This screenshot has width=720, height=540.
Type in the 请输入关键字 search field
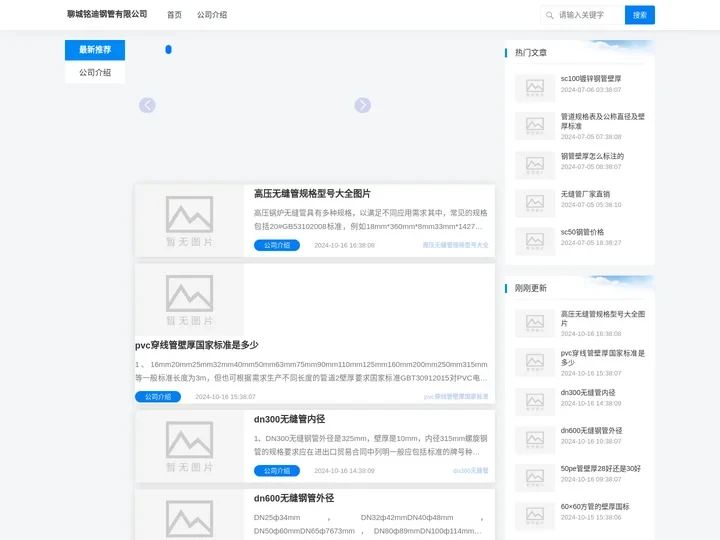pos(588,15)
